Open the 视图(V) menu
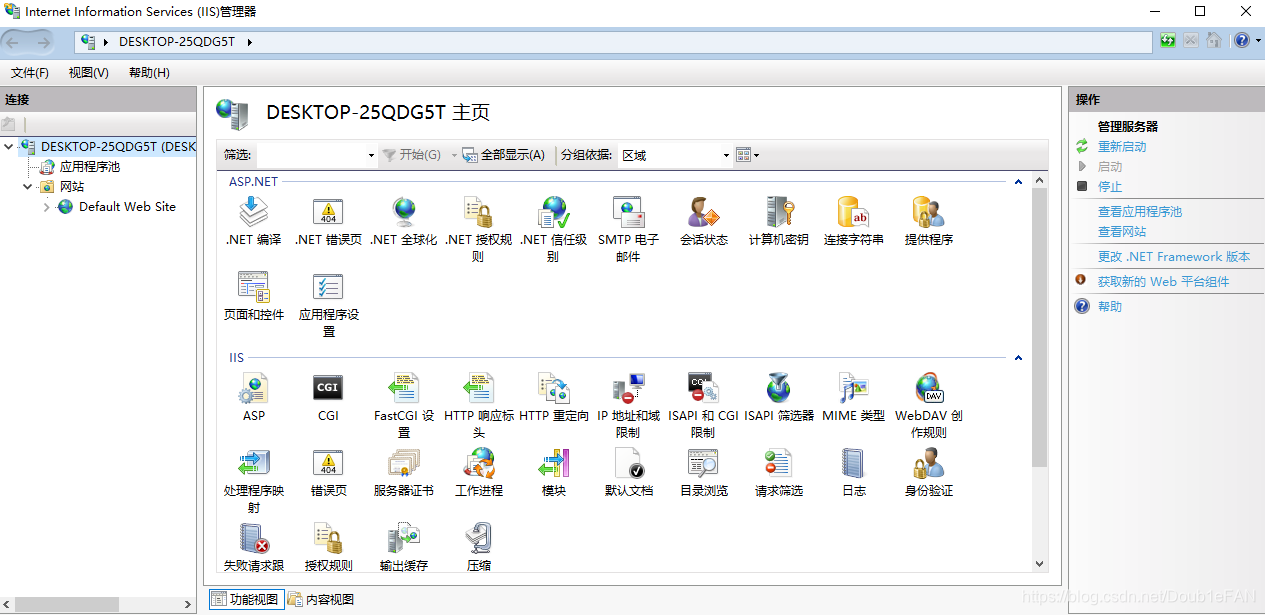Image resolution: width=1265 pixels, height=615 pixels. pyautogui.click(x=88, y=73)
